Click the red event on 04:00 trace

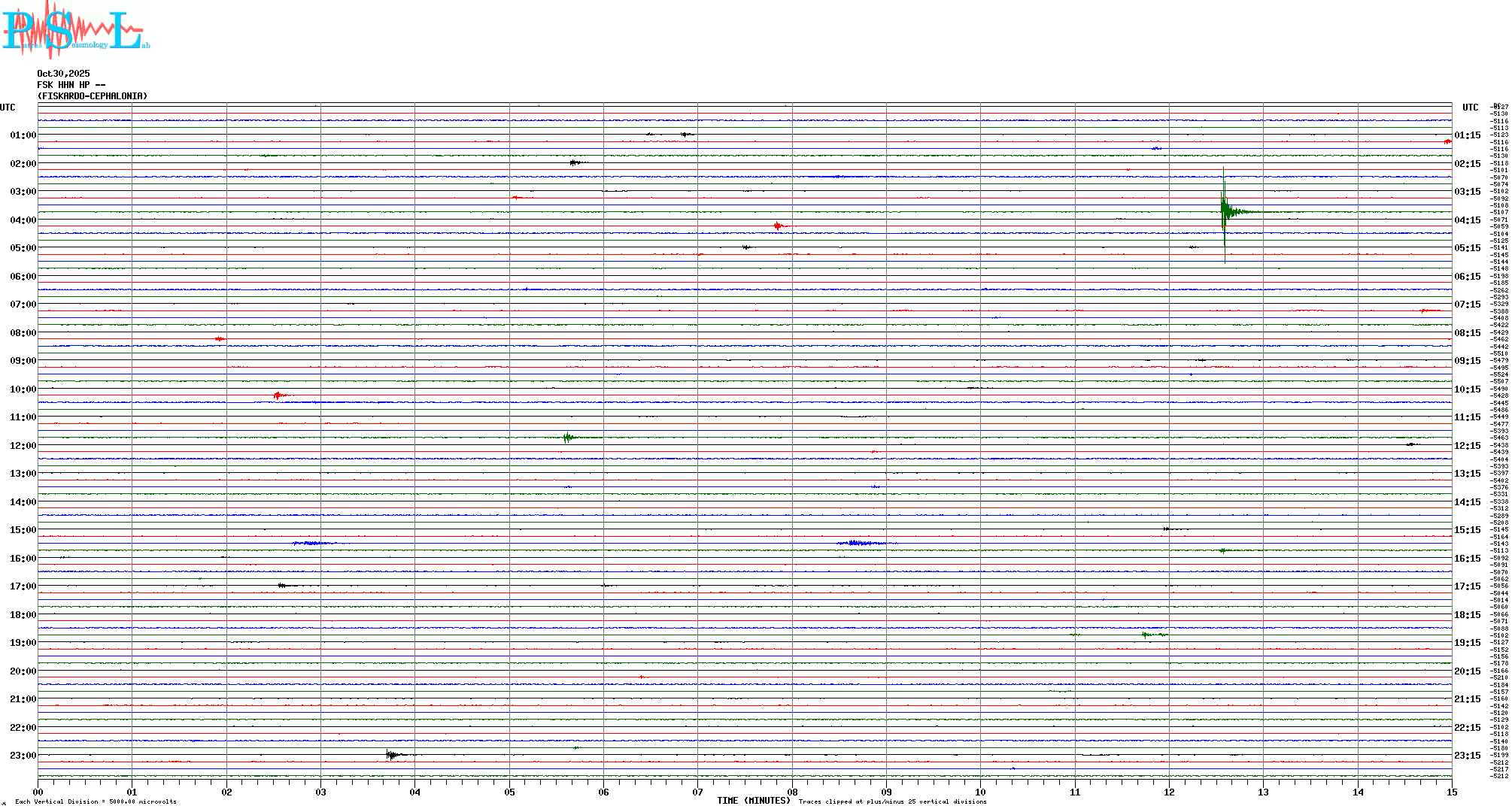click(779, 226)
